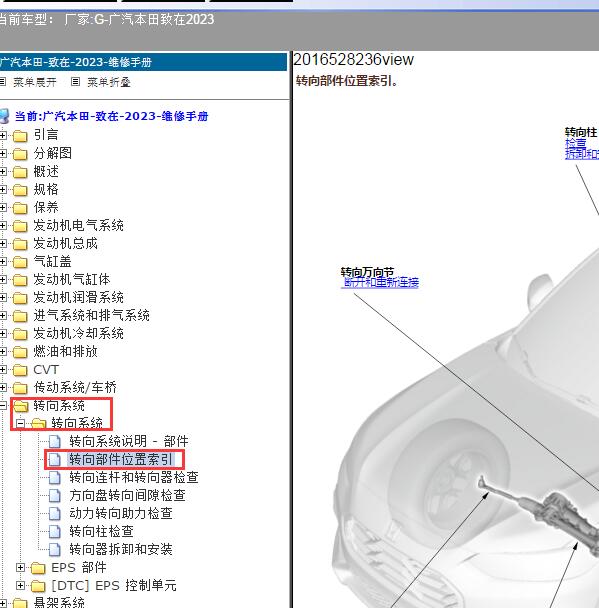Open 转向连杆和转向器检查 page
Image resolution: width=599 pixels, height=608 pixels.
(134, 477)
